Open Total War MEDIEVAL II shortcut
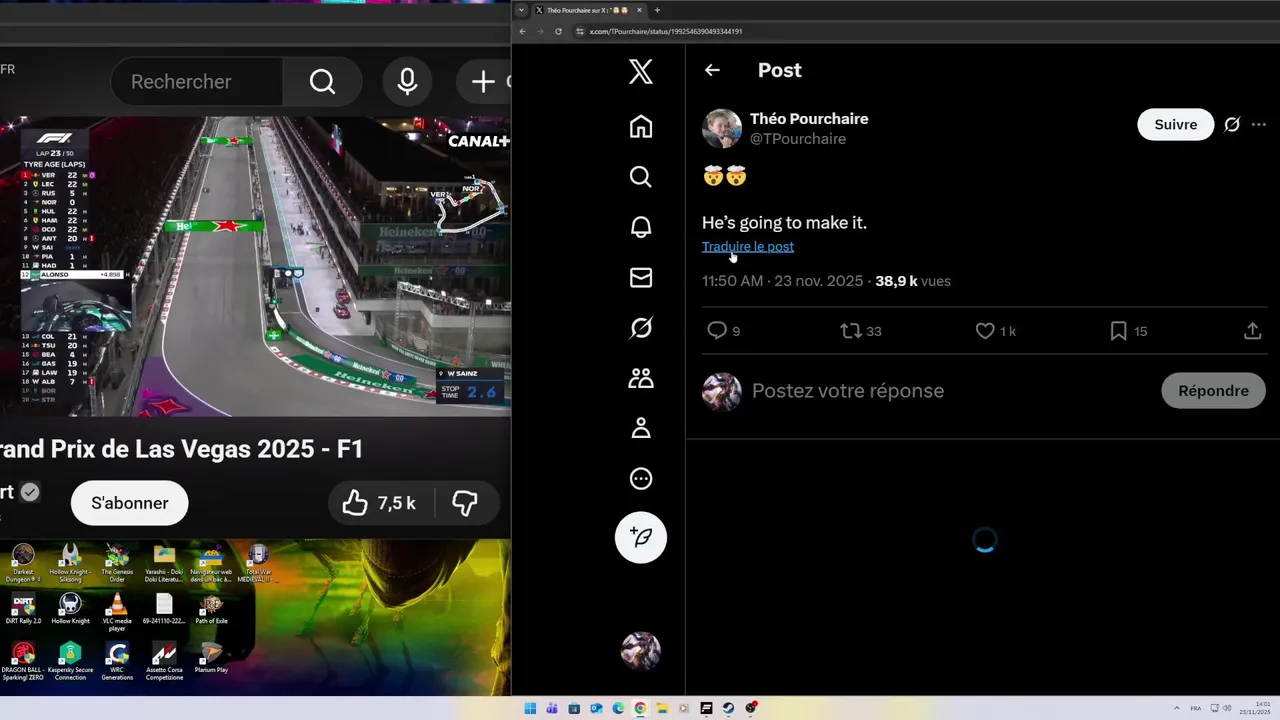 click(258, 564)
